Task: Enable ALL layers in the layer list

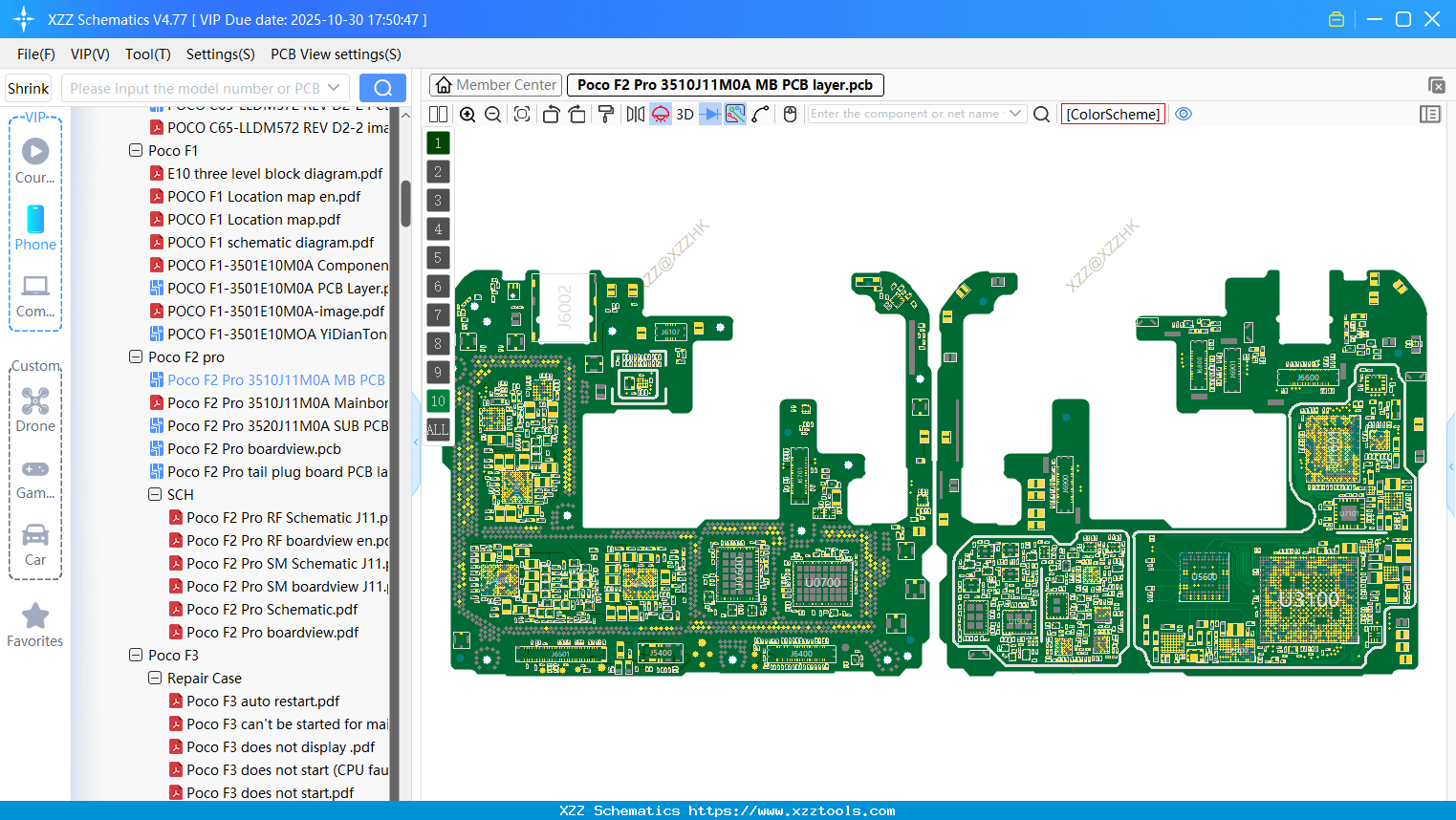Action: pyautogui.click(x=438, y=429)
